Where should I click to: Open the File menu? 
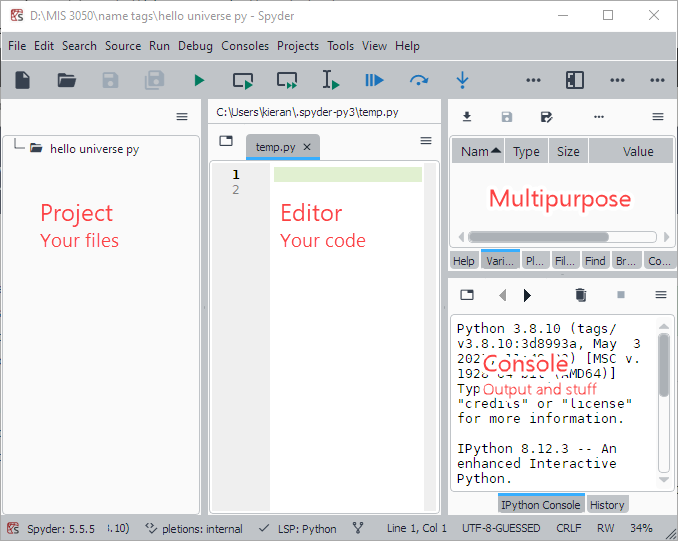[x=17, y=46]
